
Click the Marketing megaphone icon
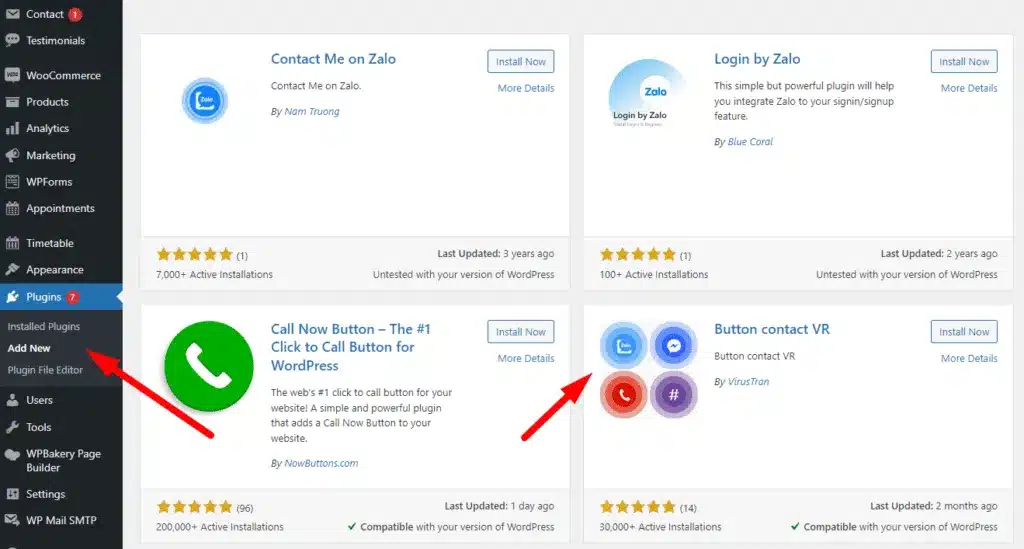tap(12, 155)
